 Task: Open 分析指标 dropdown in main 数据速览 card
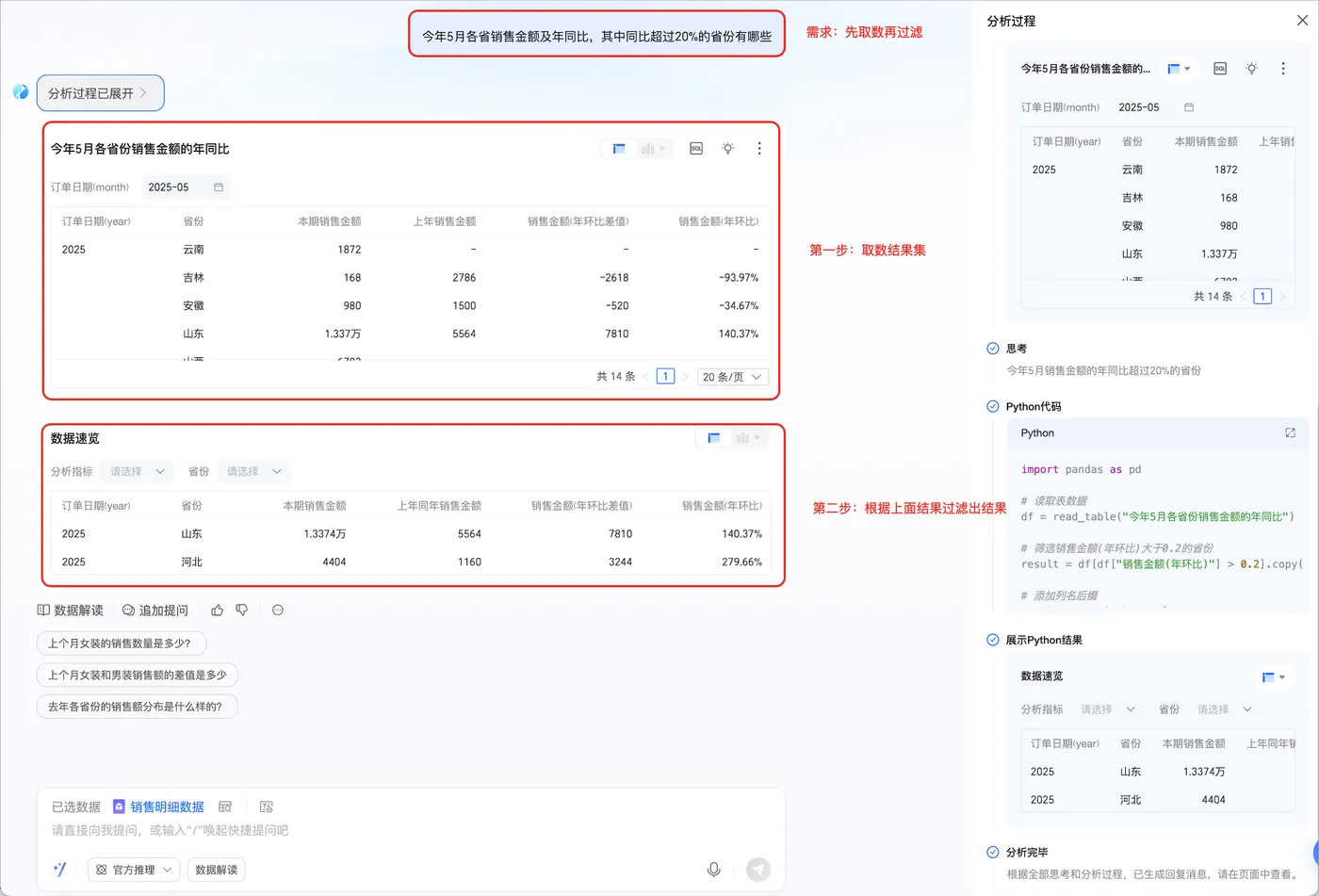[138, 471]
